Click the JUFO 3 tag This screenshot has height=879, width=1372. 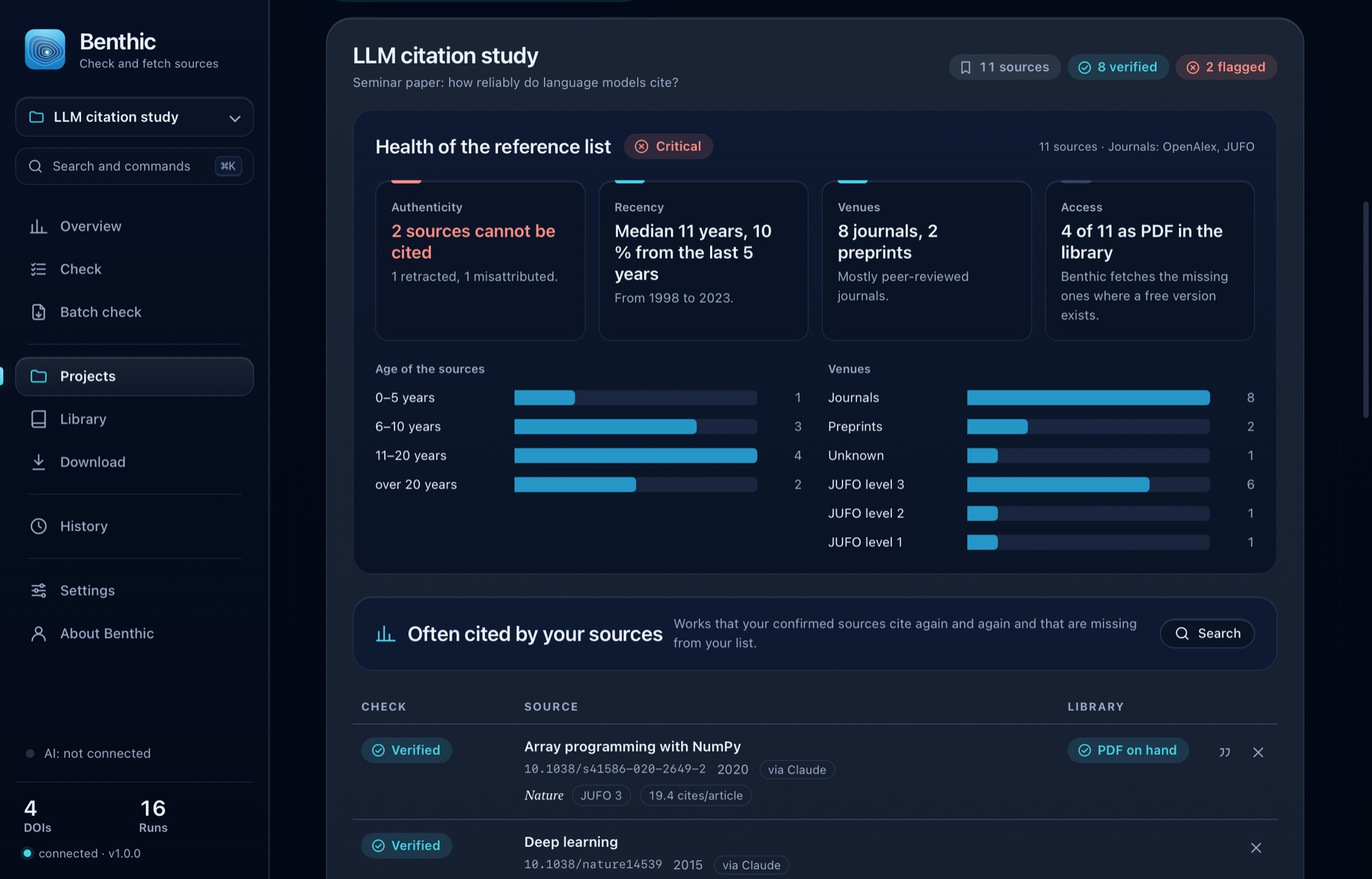[601, 795]
